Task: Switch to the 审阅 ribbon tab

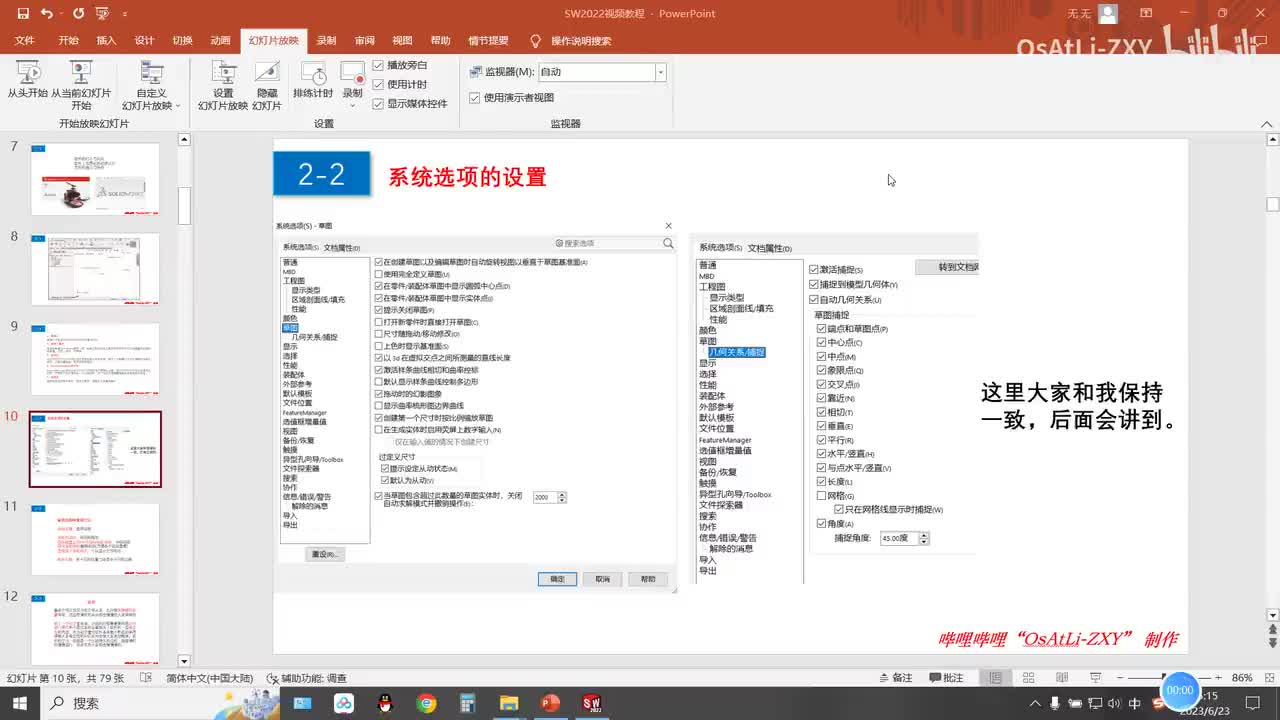Action: click(x=364, y=41)
